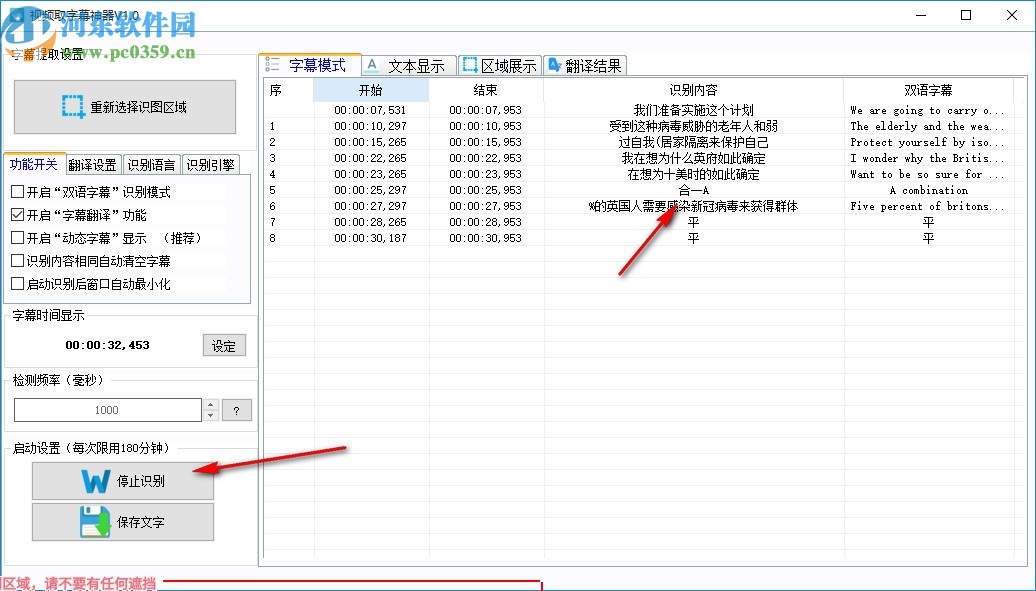Switch to the 翻译设置 tab

point(93,164)
